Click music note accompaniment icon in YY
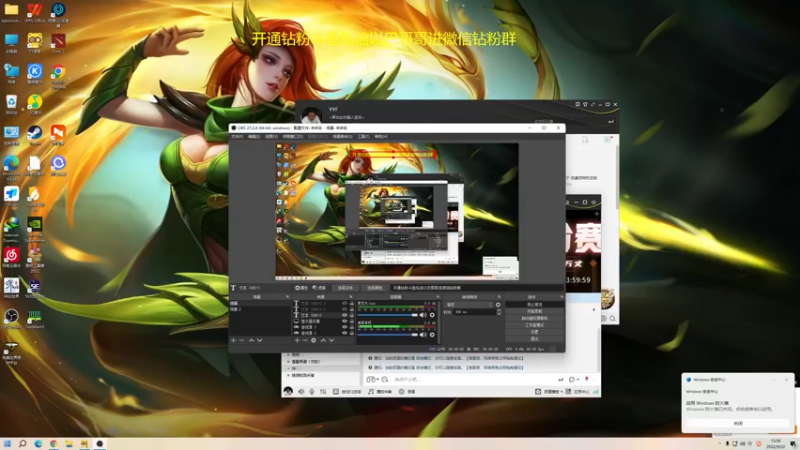 [371, 391]
